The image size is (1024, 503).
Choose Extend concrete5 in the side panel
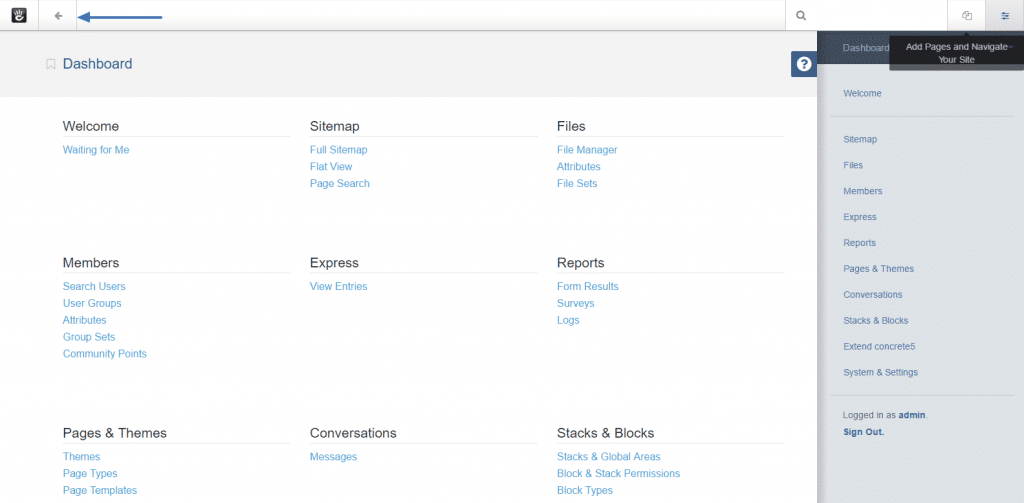click(x=879, y=347)
